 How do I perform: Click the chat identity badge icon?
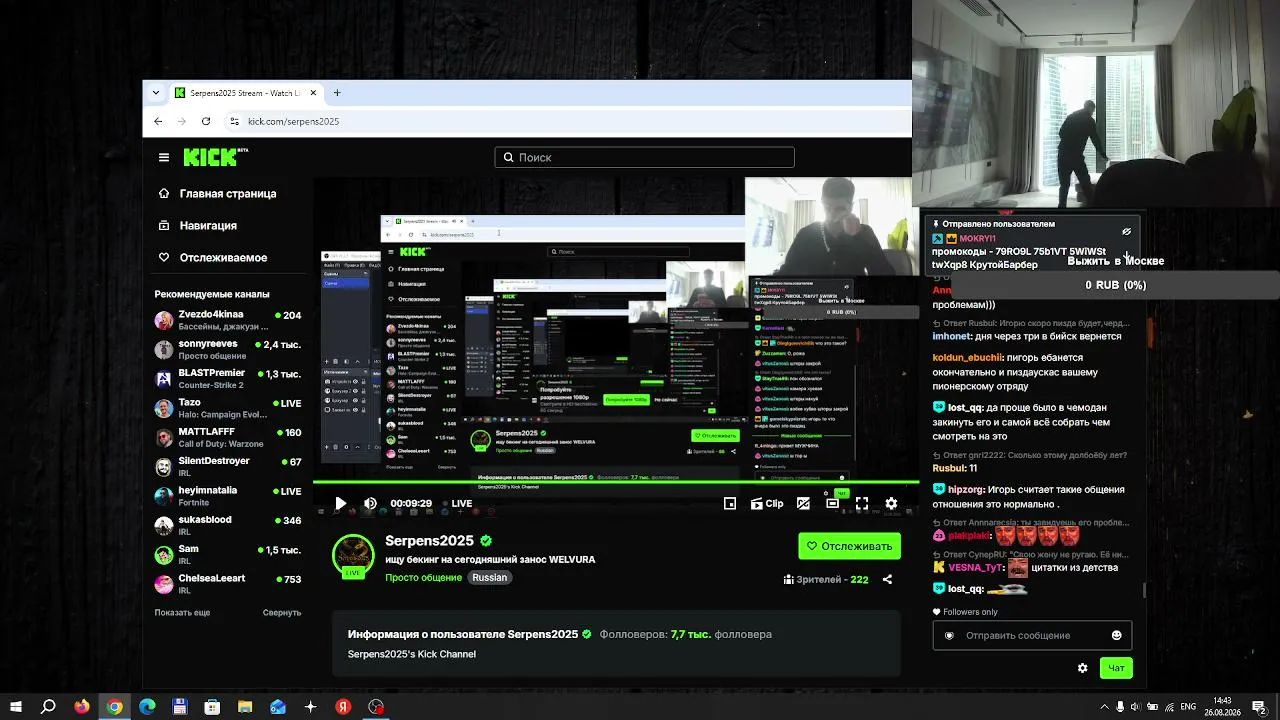point(949,635)
